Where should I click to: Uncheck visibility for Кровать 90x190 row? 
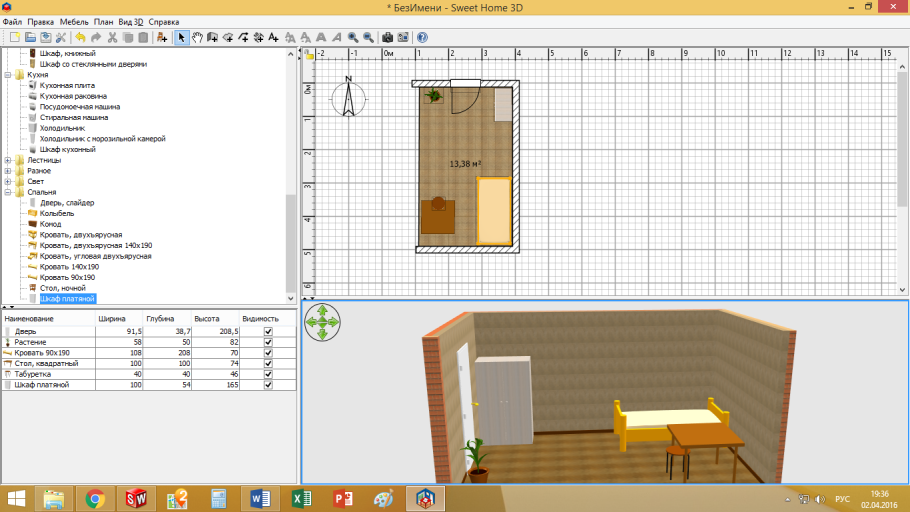tap(267, 352)
